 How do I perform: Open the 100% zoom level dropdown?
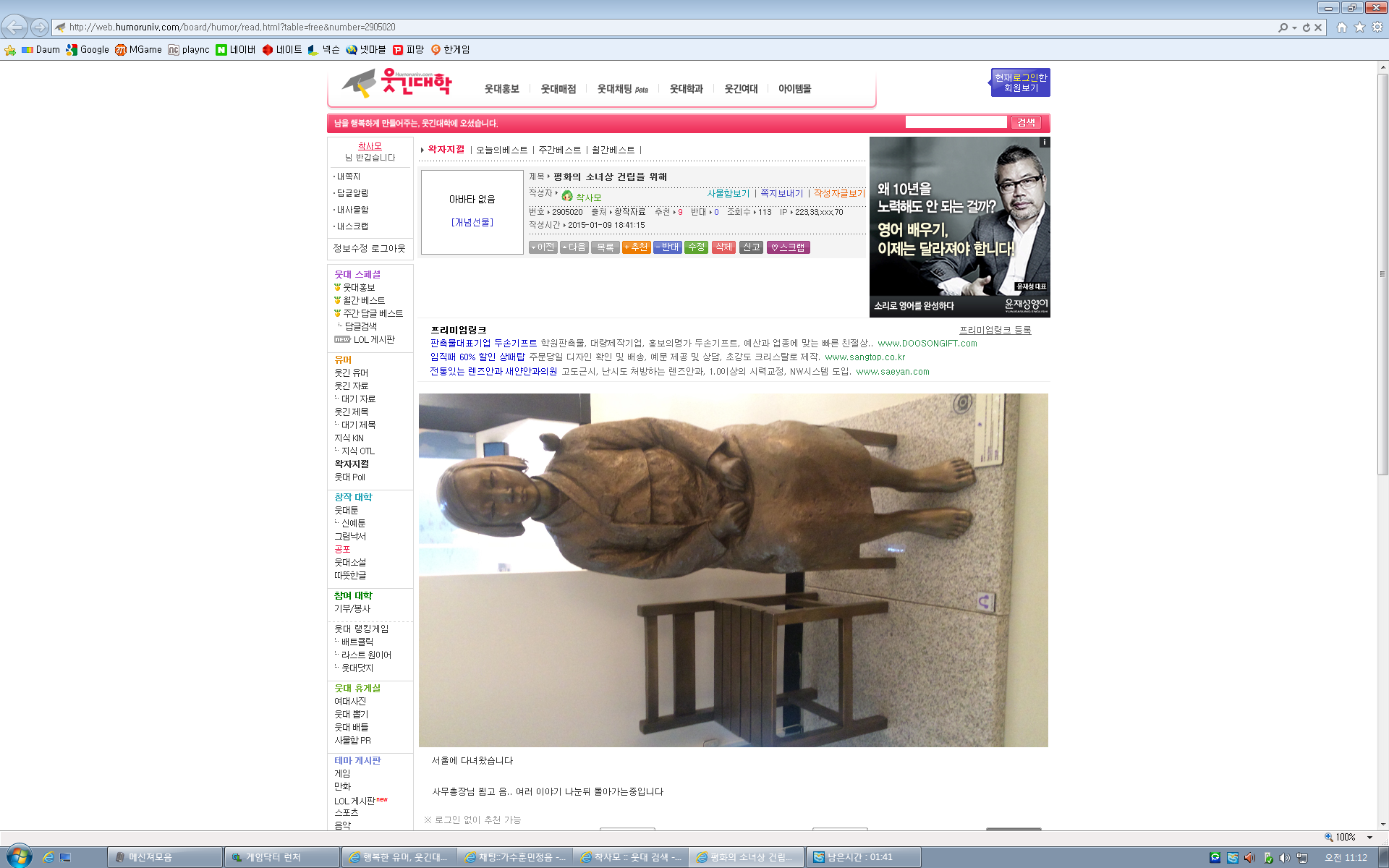click(x=1369, y=837)
